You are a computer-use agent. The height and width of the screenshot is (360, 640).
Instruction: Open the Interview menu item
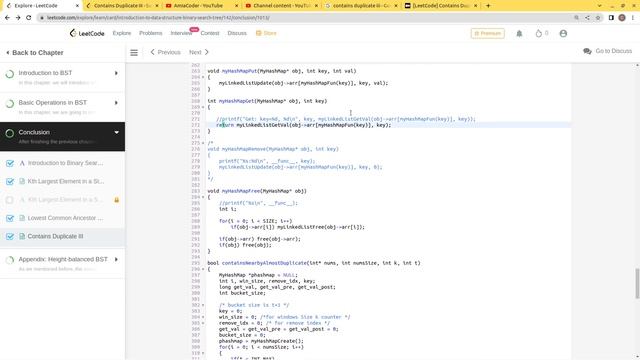(181, 33)
